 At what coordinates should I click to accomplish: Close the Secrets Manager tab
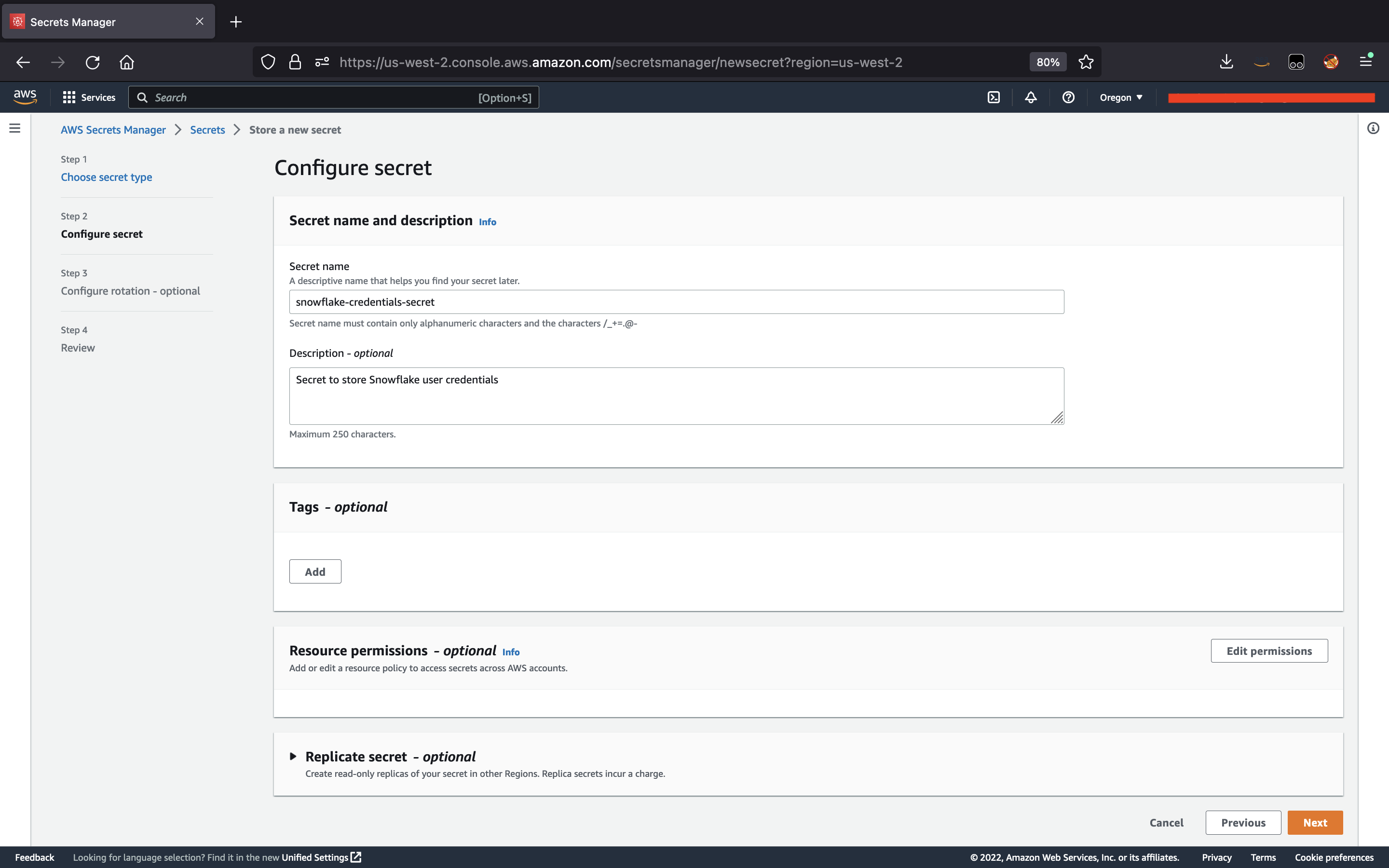200,21
